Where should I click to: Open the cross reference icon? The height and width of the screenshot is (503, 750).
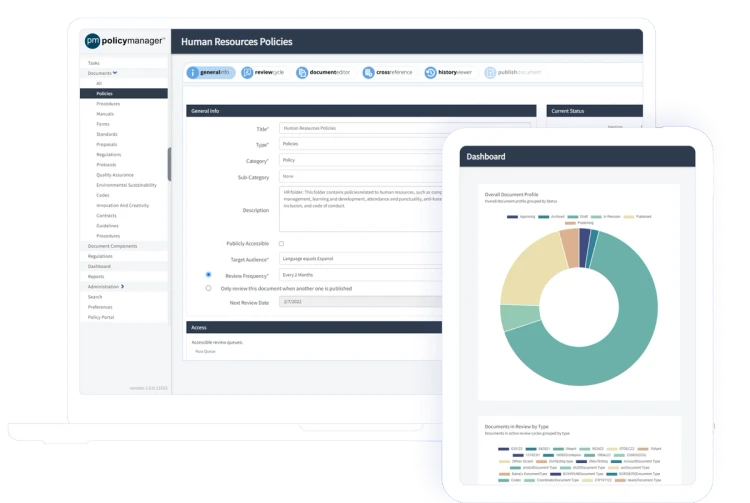368,73
